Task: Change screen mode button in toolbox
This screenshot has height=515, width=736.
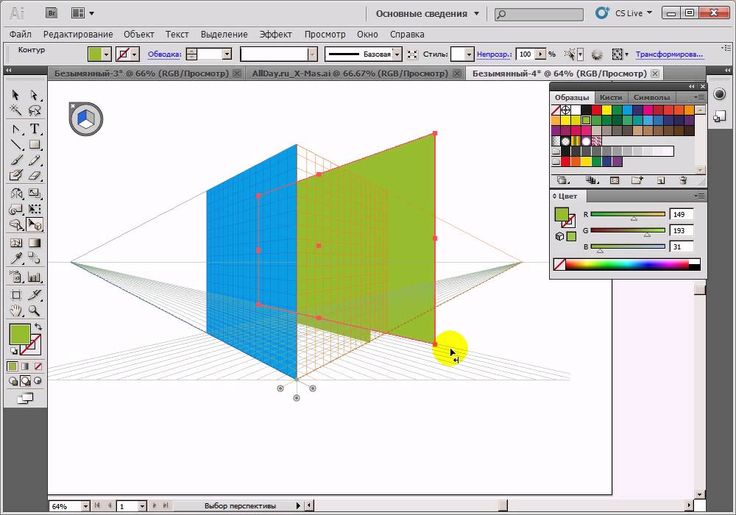Action: pyautogui.click(x=25, y=399)
